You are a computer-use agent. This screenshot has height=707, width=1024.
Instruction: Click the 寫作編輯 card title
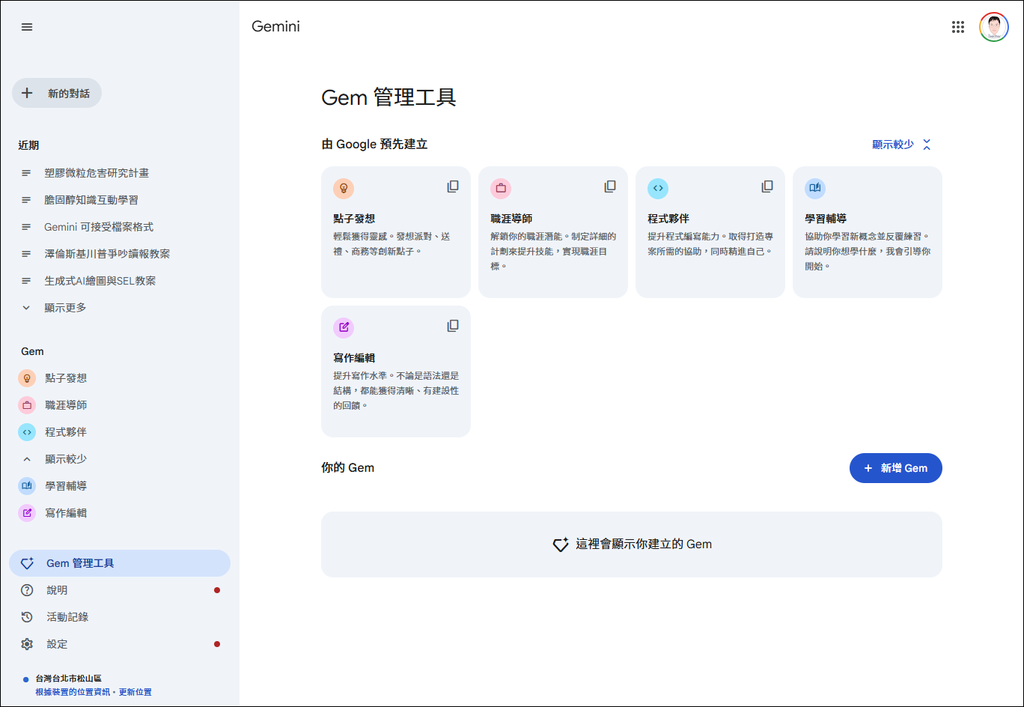pyautogui.click(x=354, y=358)
